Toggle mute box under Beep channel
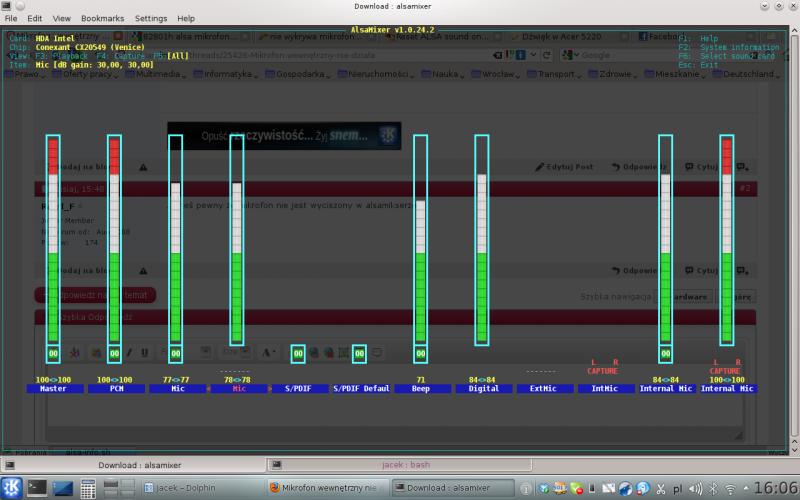Image resolution: width=800 pixels, height=500 pixels. tap(420, 353)
